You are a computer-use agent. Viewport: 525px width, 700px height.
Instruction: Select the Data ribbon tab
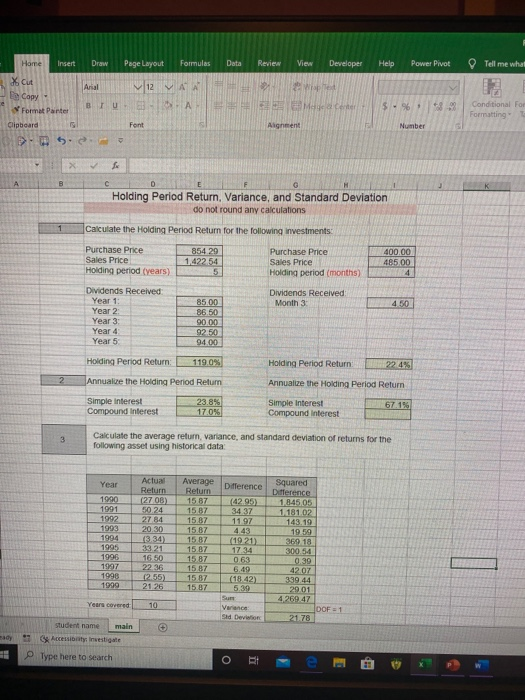point(234,63)
